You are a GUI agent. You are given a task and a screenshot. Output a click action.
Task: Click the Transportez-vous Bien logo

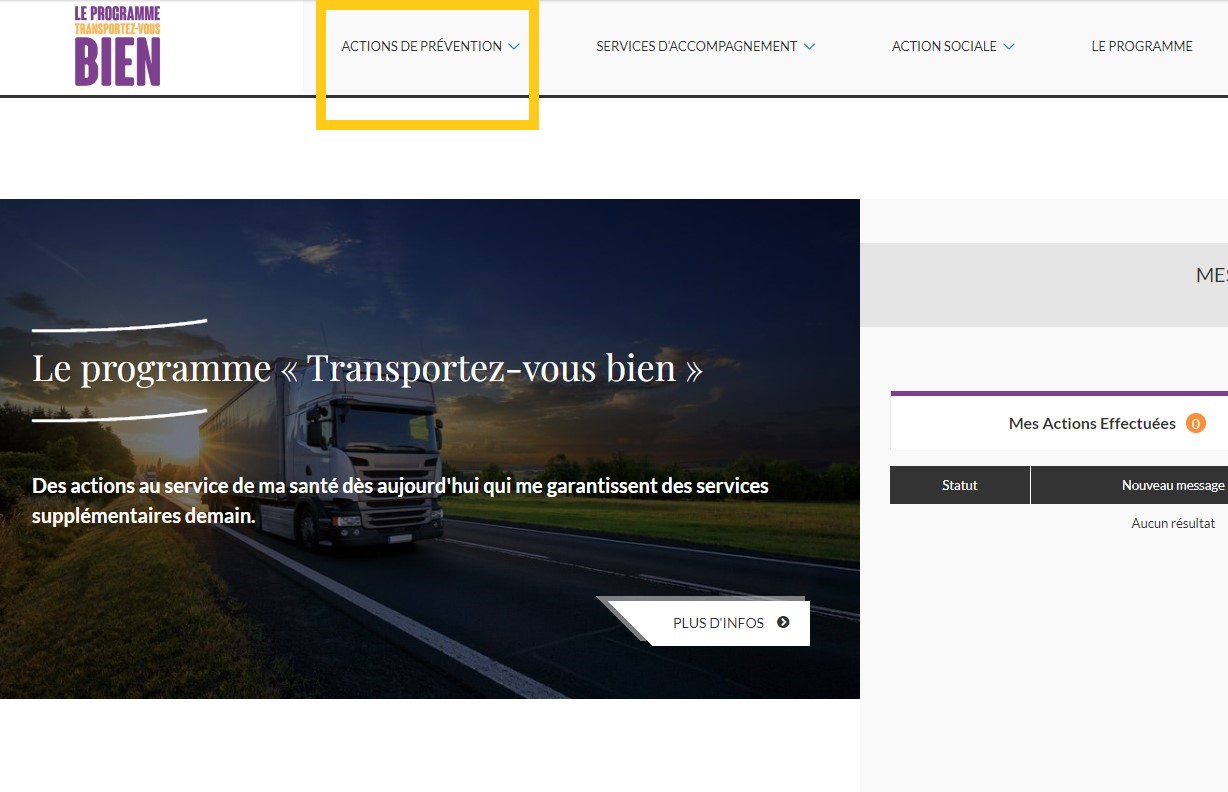tap(117, 46)
